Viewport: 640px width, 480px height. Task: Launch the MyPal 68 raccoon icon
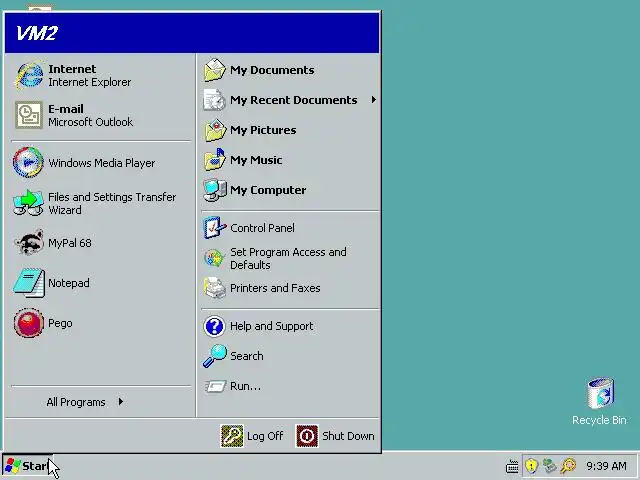[29, 242]
